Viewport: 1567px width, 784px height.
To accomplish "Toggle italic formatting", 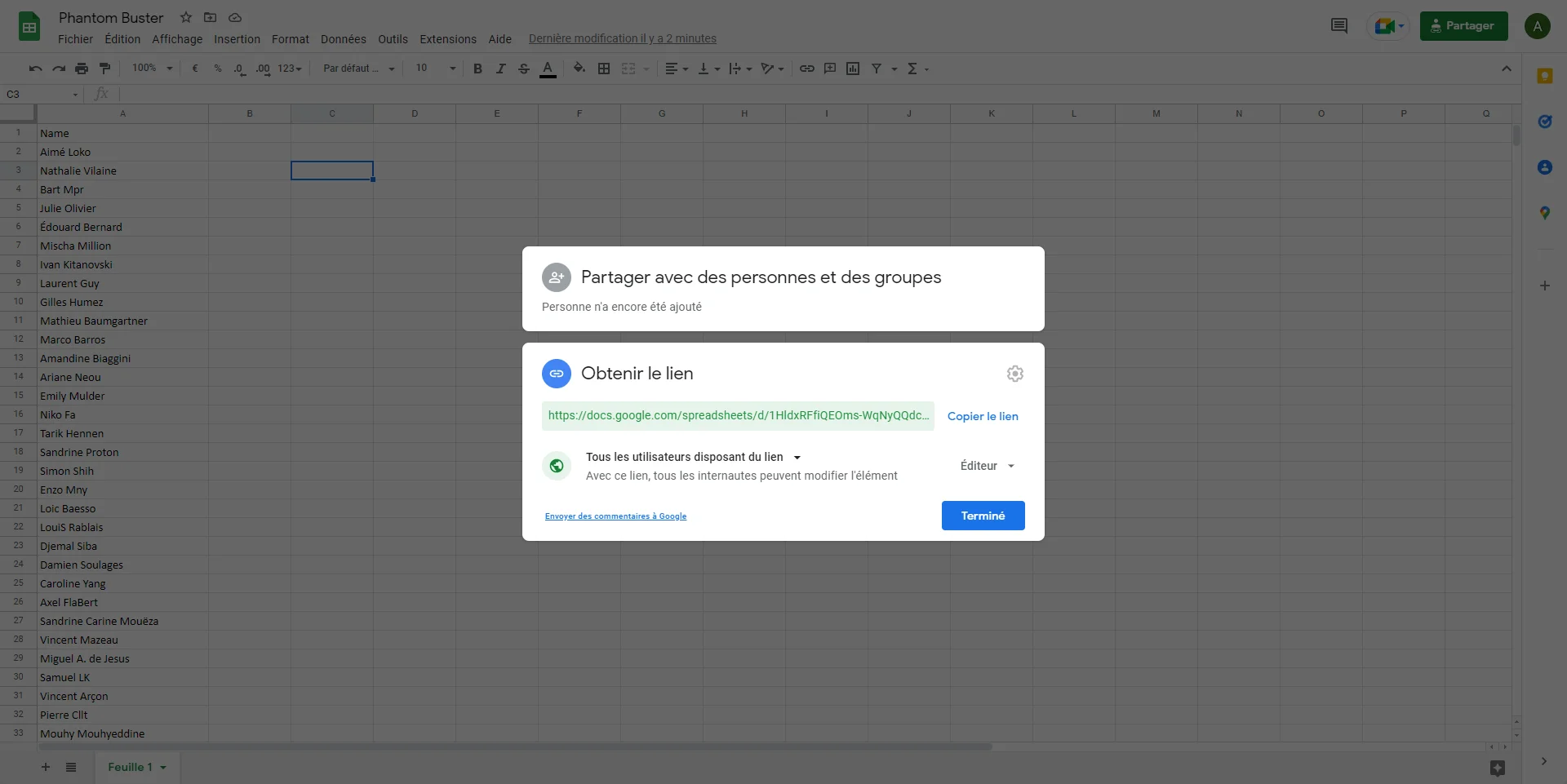I will (501, 69).
